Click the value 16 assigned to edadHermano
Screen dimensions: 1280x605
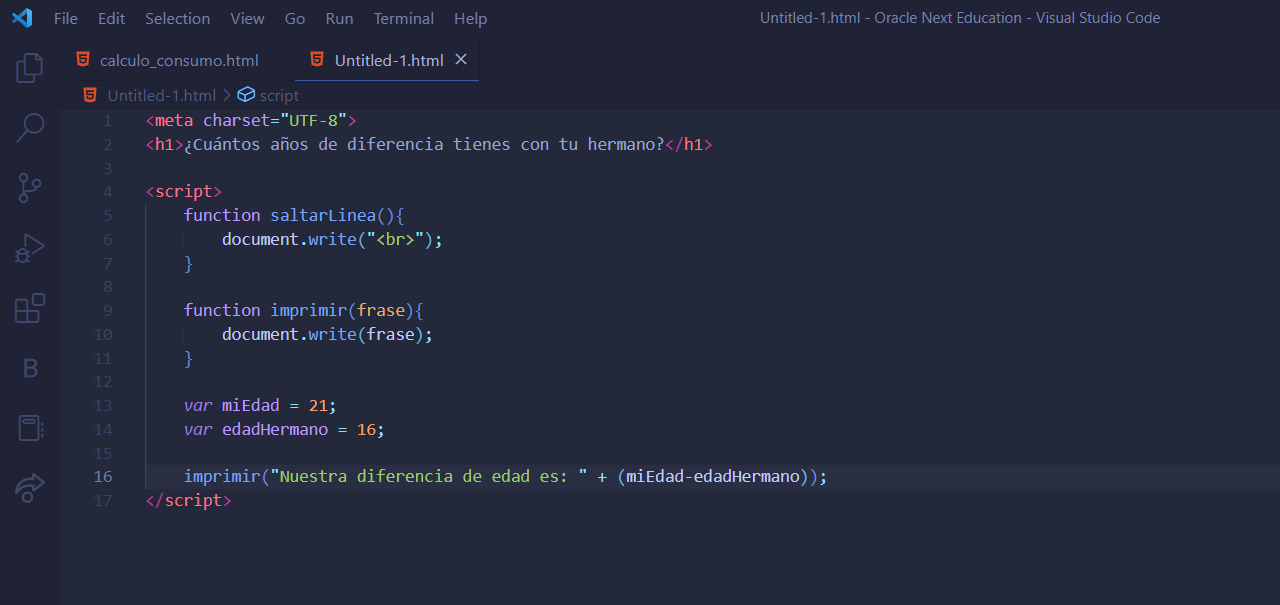[x=366, y=430]
